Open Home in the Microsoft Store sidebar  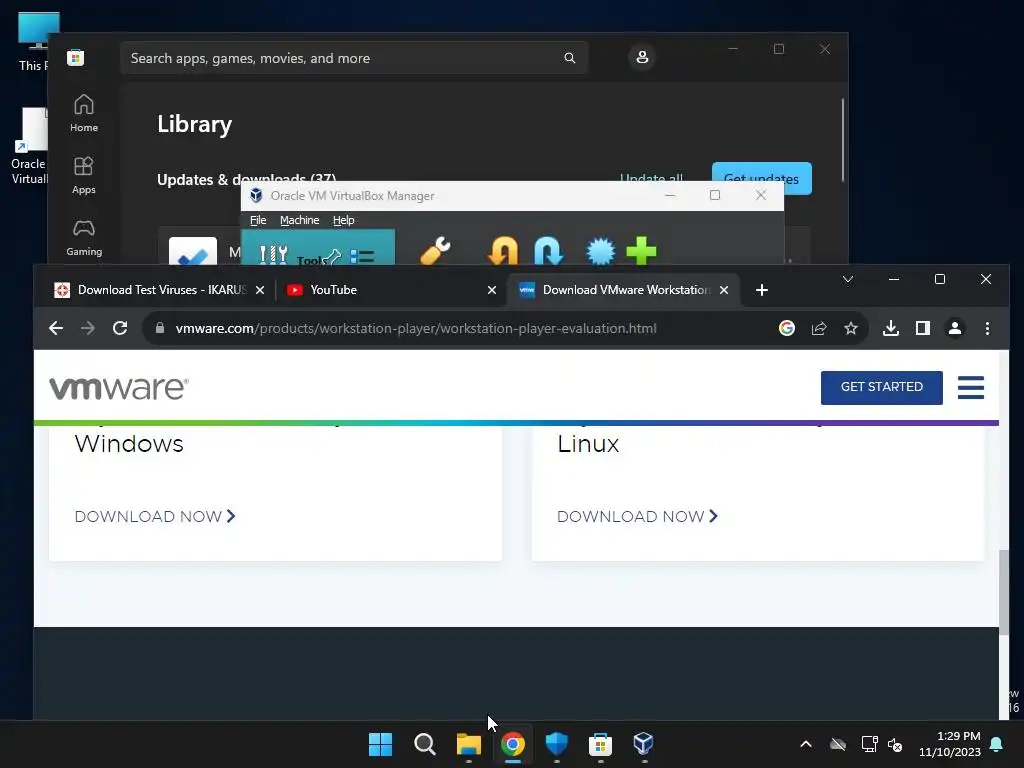click(84, 113)
